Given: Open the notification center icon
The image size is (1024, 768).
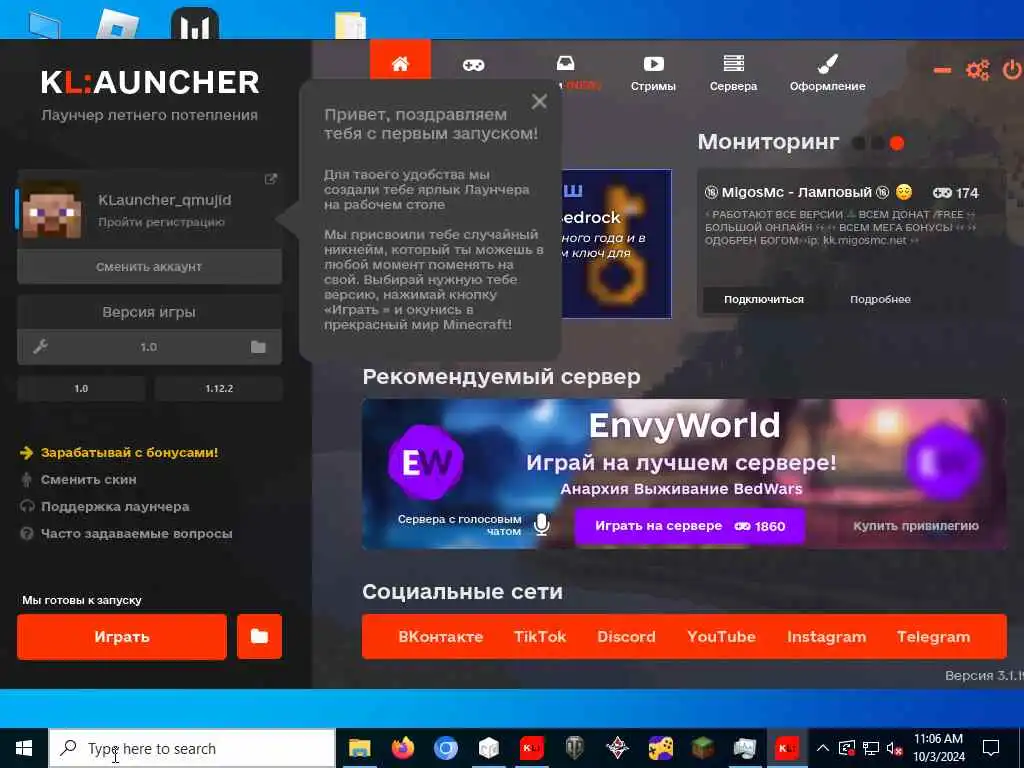Looking at the screenshot, I should (x=991, y=748).
